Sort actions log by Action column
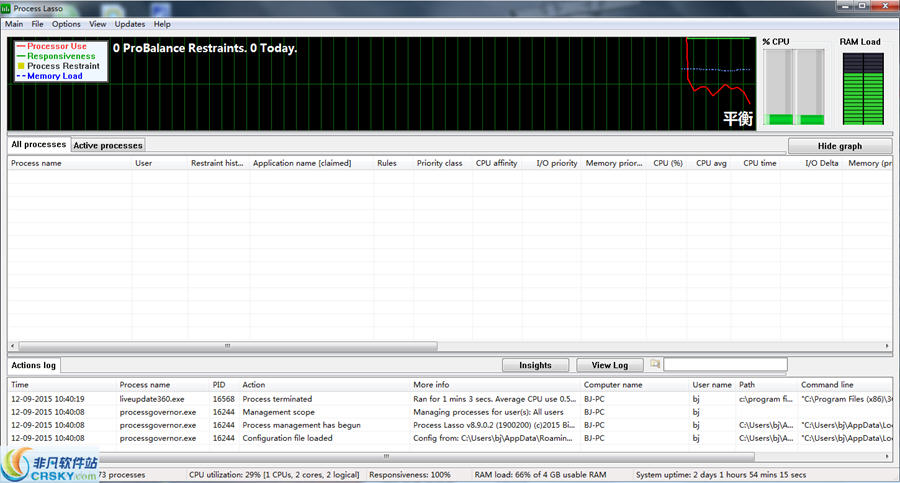Image resolution: width=900 pixels, height=483 pixels. 324,385
